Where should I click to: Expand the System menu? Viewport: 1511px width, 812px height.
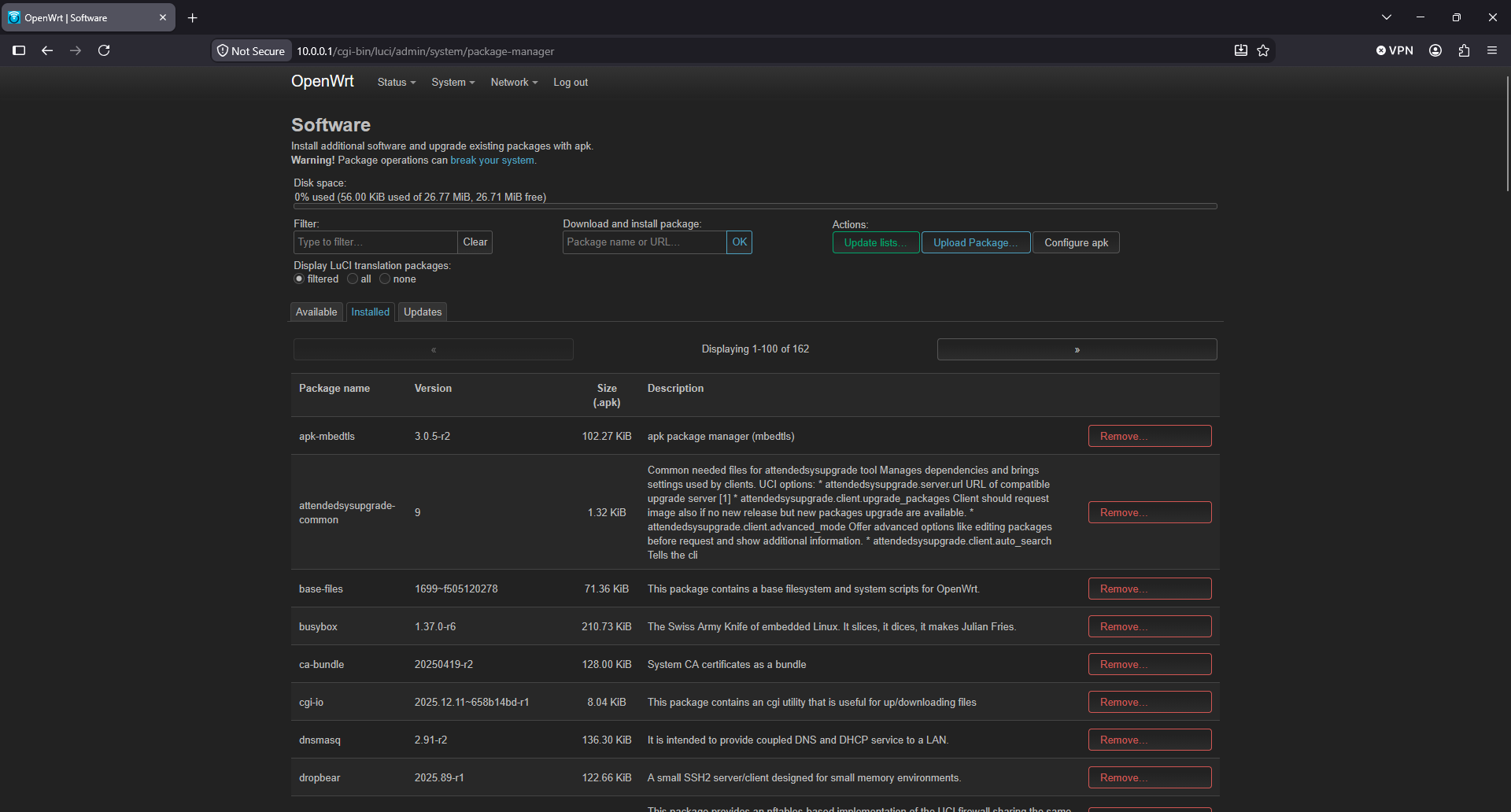point(453,83)
